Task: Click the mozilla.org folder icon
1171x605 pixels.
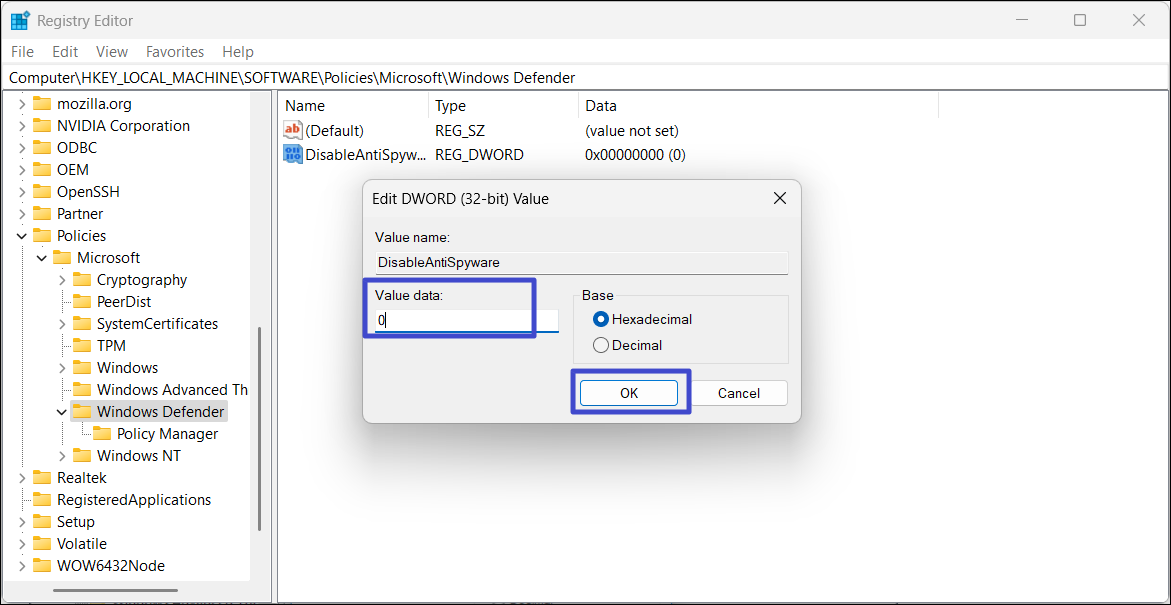Action: [x=43, y=103]
